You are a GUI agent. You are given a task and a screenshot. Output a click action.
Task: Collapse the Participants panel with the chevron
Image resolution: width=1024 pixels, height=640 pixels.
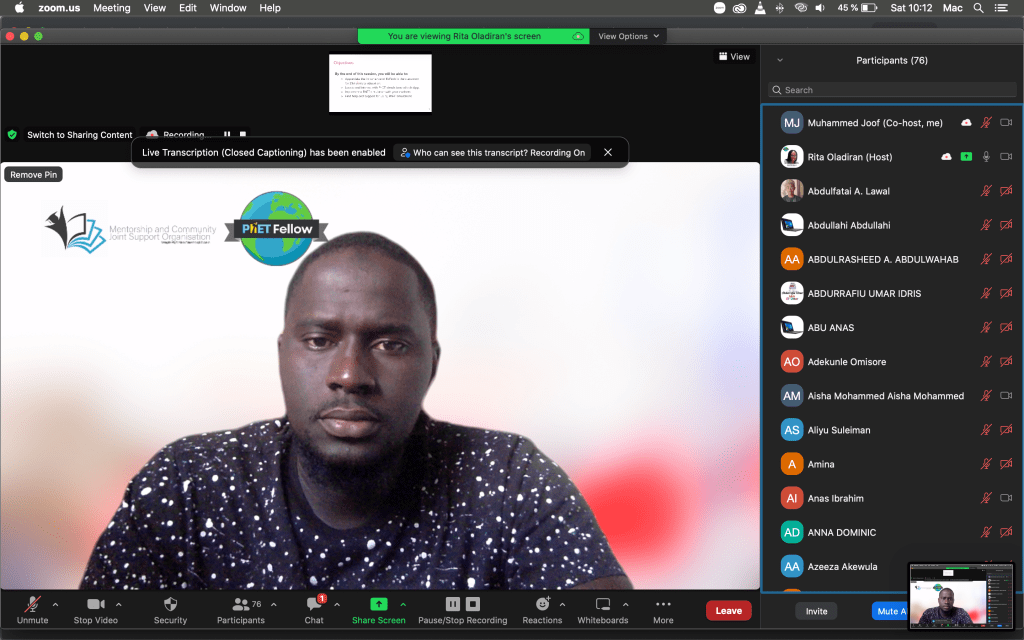(780, 60)
